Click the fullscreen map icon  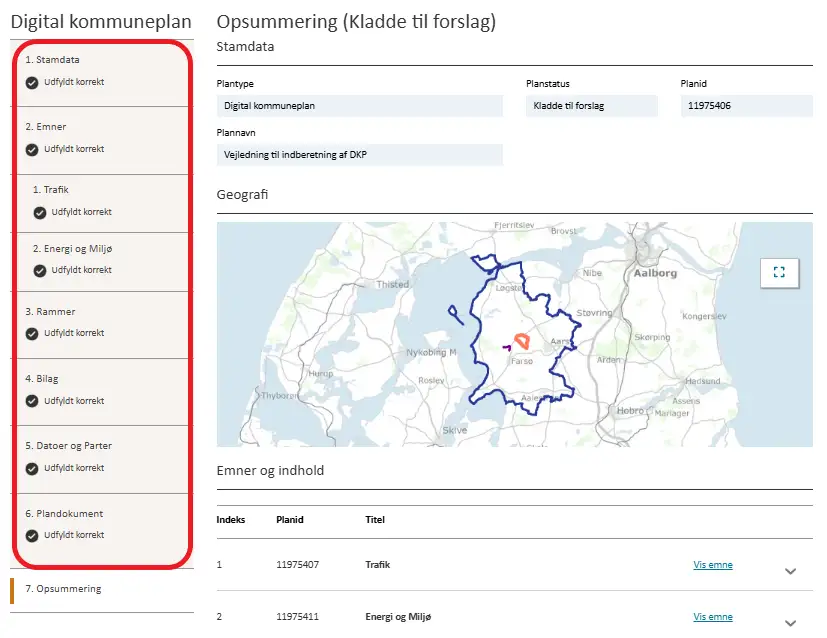pyautogui.click(x=780, y=272)
